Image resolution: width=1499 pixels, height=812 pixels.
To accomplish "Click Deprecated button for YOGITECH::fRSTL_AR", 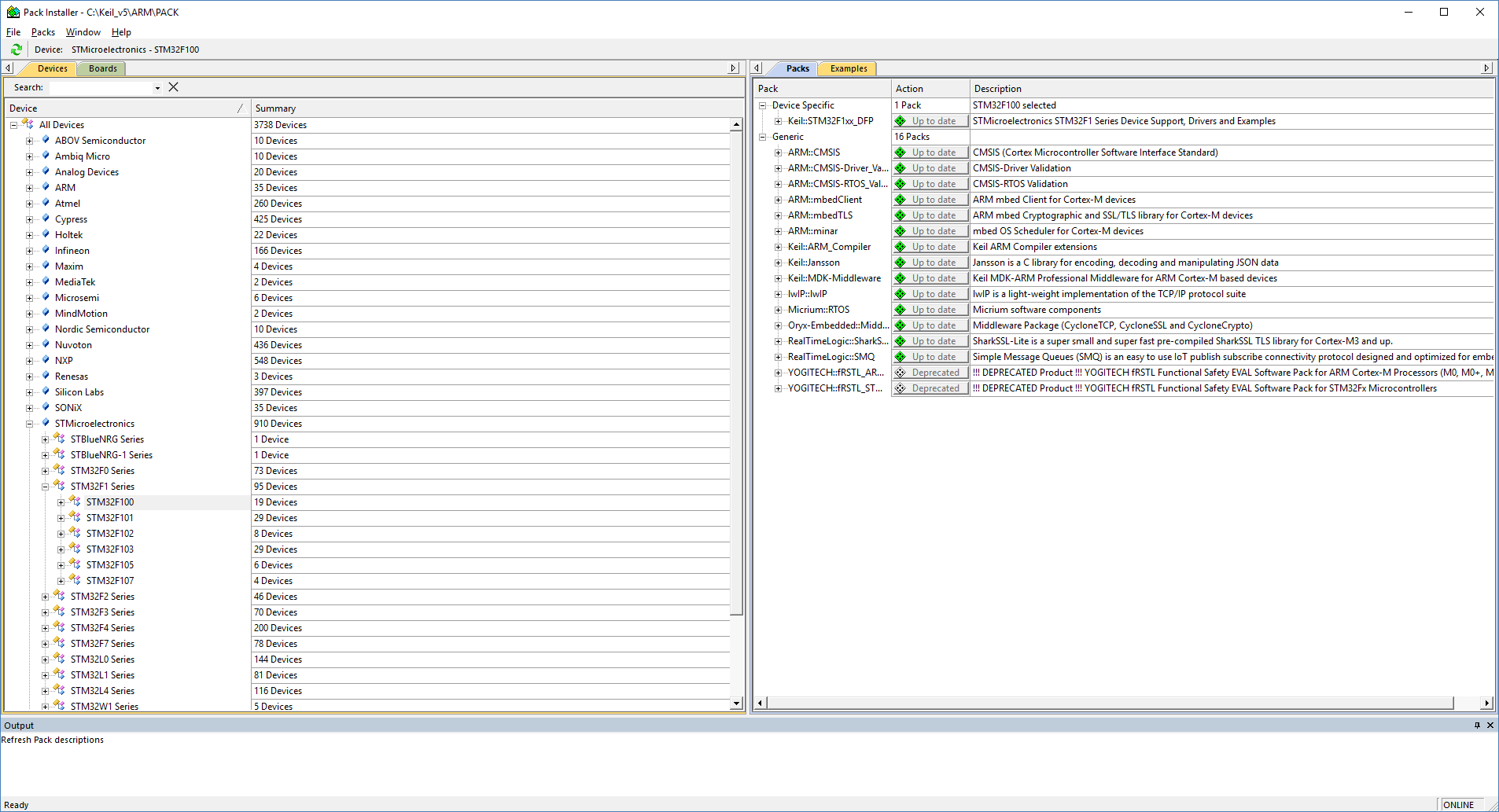I will (930, 373).
